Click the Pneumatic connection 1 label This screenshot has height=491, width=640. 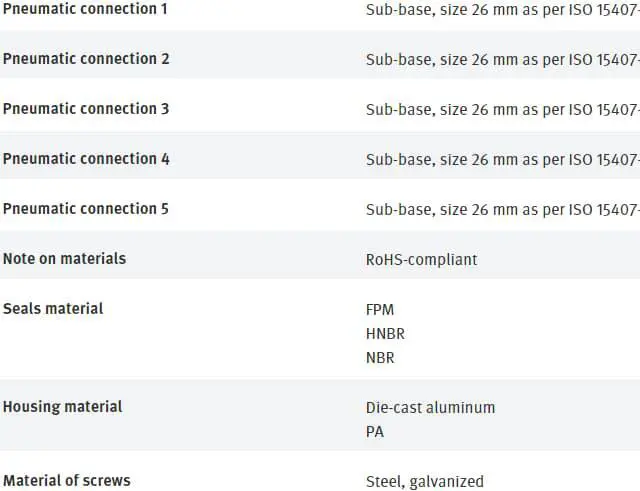point(85,9)
